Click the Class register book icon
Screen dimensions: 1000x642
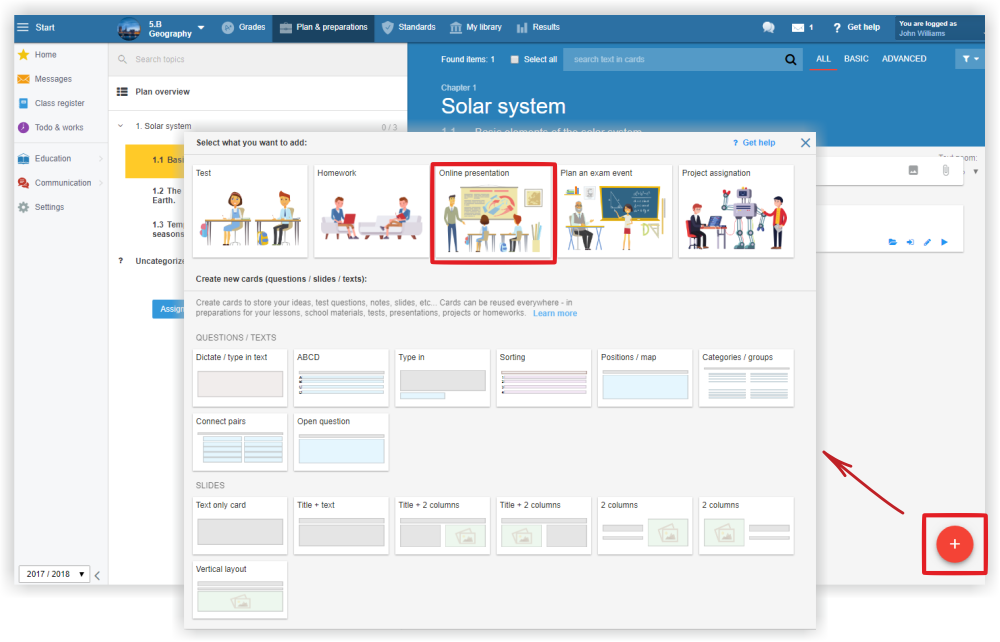click(24, 103)
